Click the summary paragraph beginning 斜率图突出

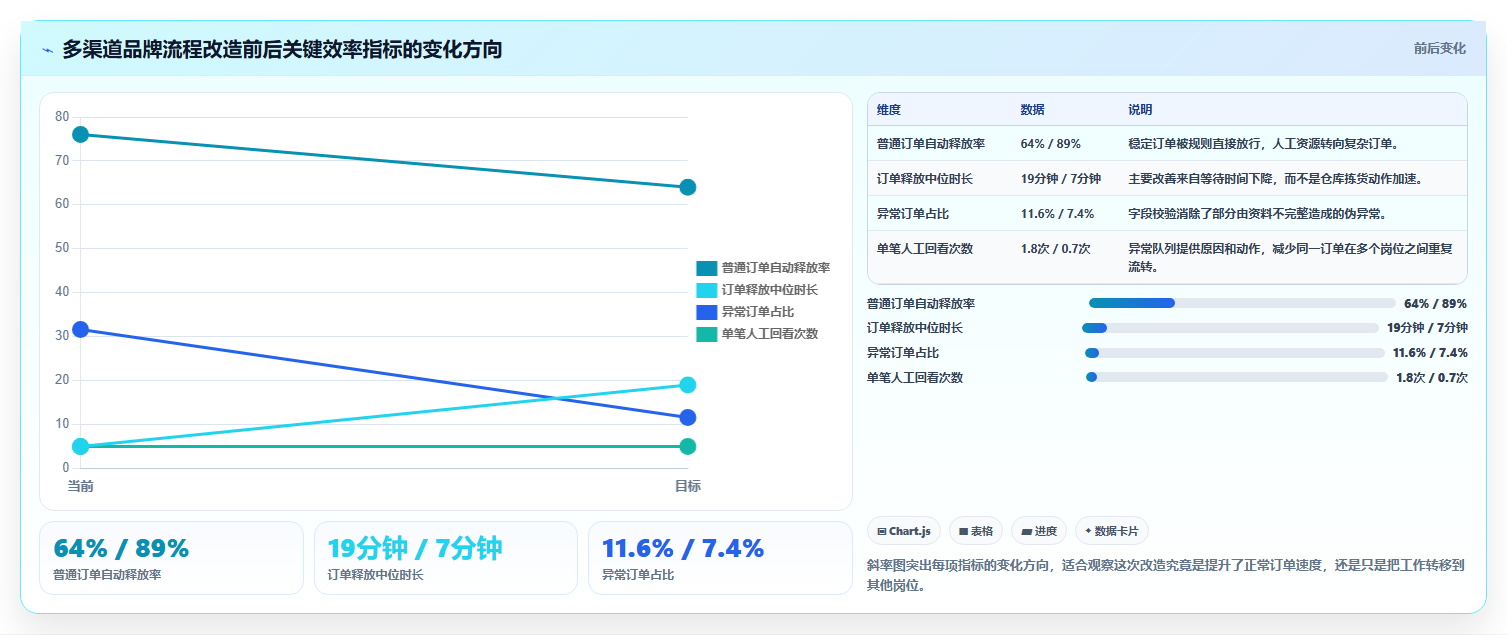point(1166,575)
